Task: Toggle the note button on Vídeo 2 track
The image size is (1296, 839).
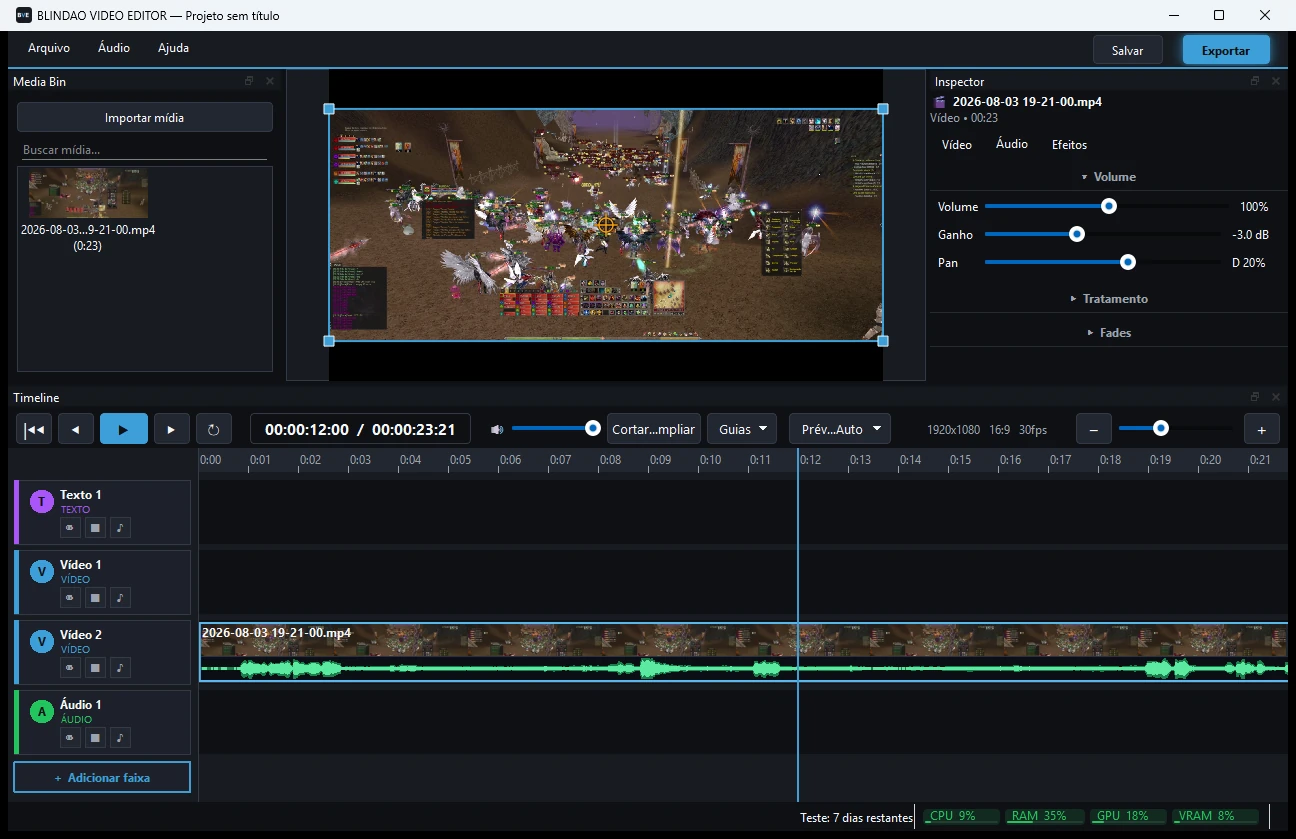Action: coord(120,668)
